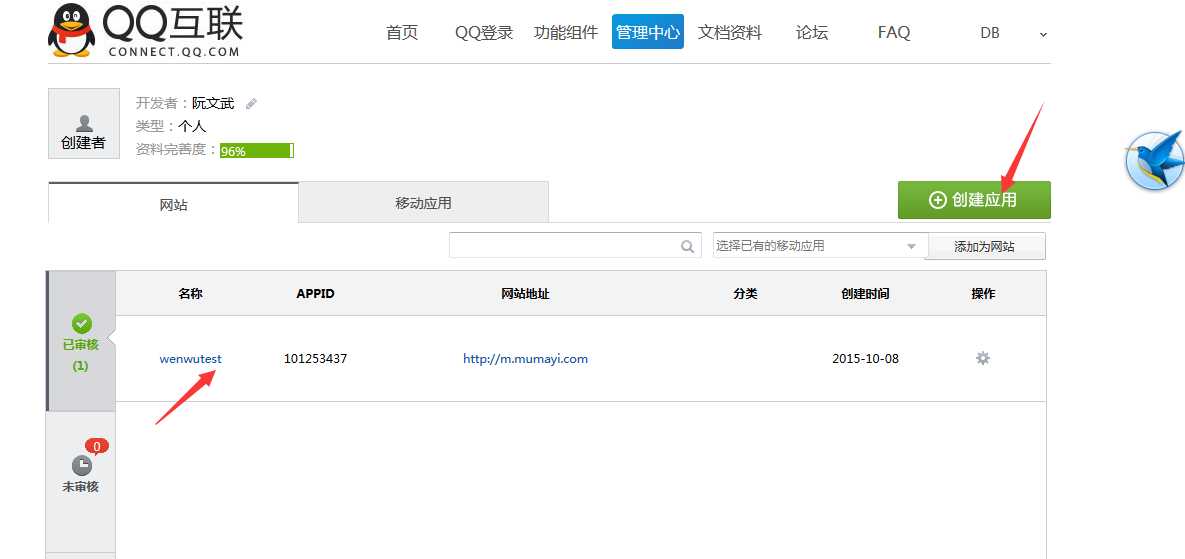Click the green 创建应用 button
The image size is (1185, 559).
tap(974, 199)
